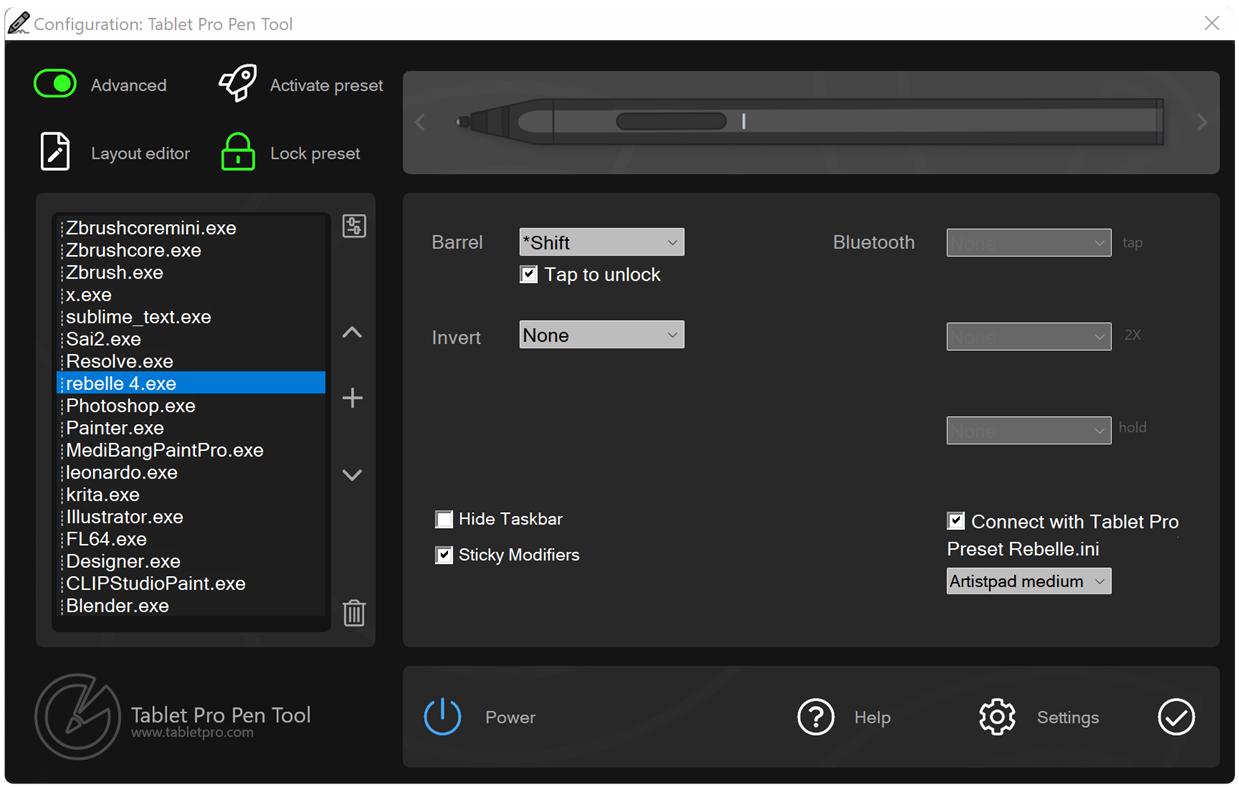Lock the current preset with the padlock icon
This screenshot has height=787, width=1239.
coord(237,152)
